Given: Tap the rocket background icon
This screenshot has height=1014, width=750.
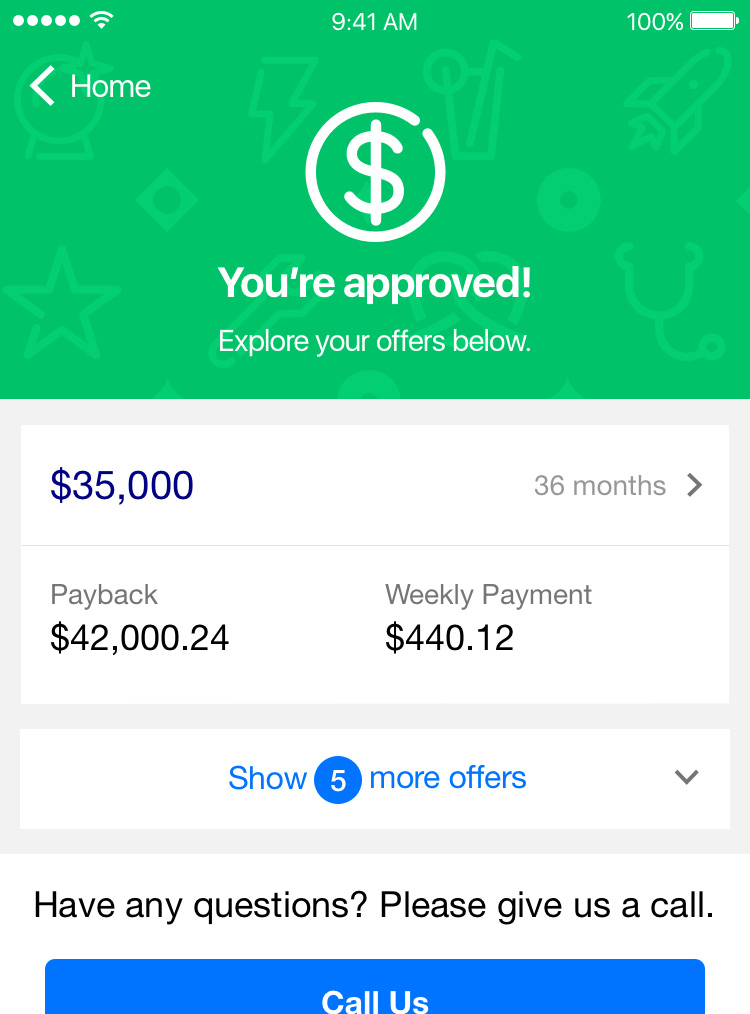Looking at the screenshot, I should coord(676,102).
